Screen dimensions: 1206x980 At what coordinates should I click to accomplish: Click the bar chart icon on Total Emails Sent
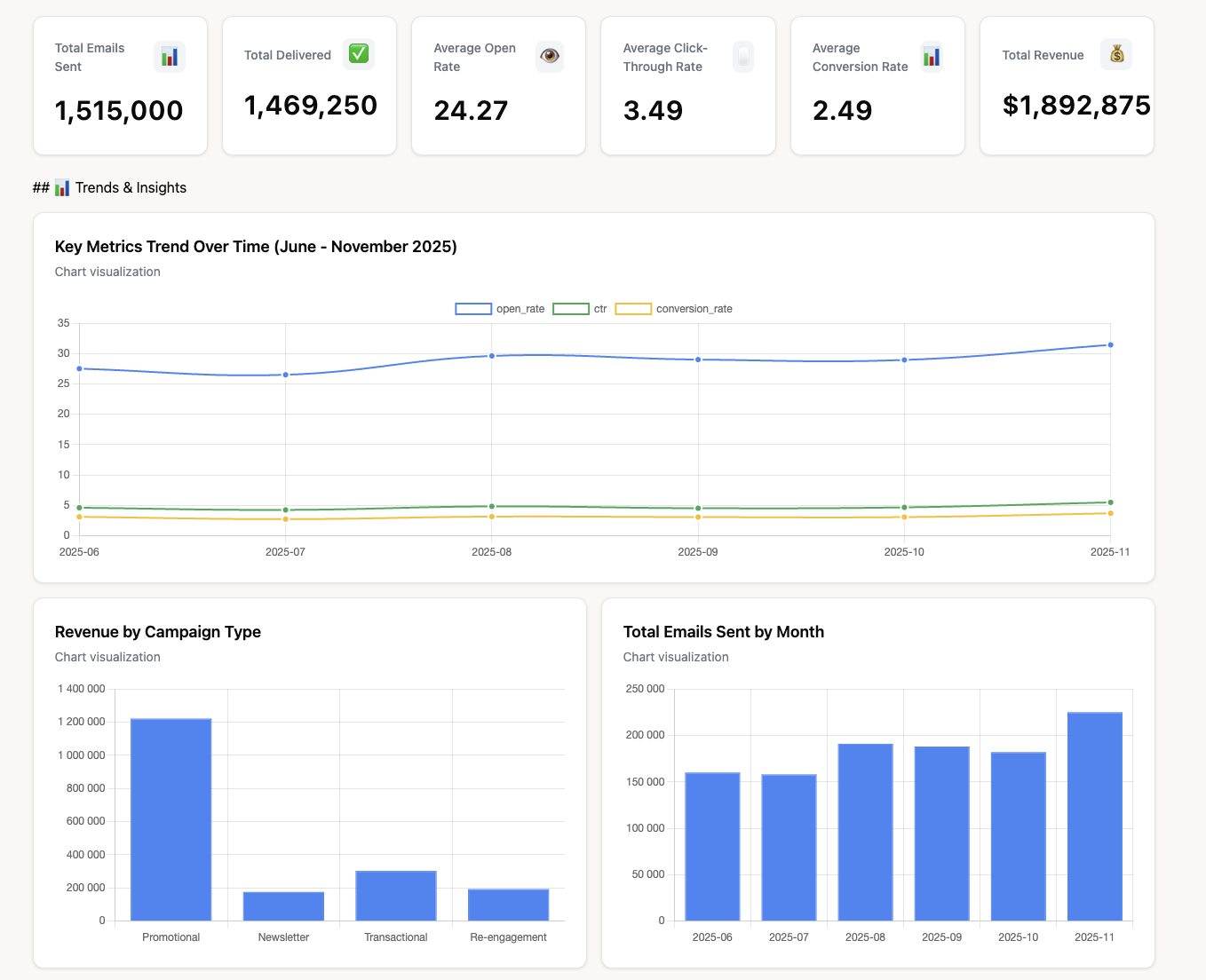point(169,57)
